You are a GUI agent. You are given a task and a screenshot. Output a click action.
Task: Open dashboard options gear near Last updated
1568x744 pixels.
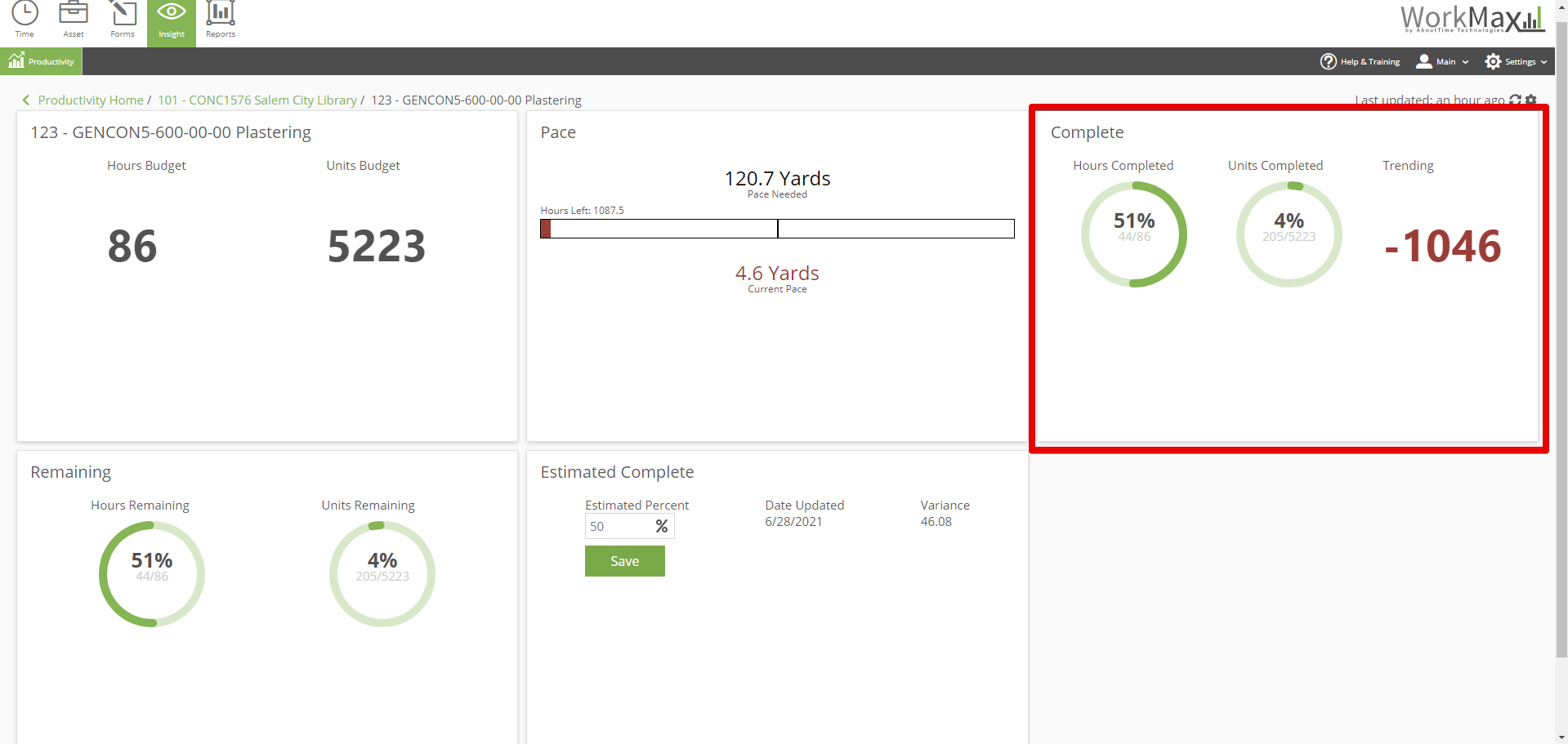pyautogui.click(x=1531, y=100)
